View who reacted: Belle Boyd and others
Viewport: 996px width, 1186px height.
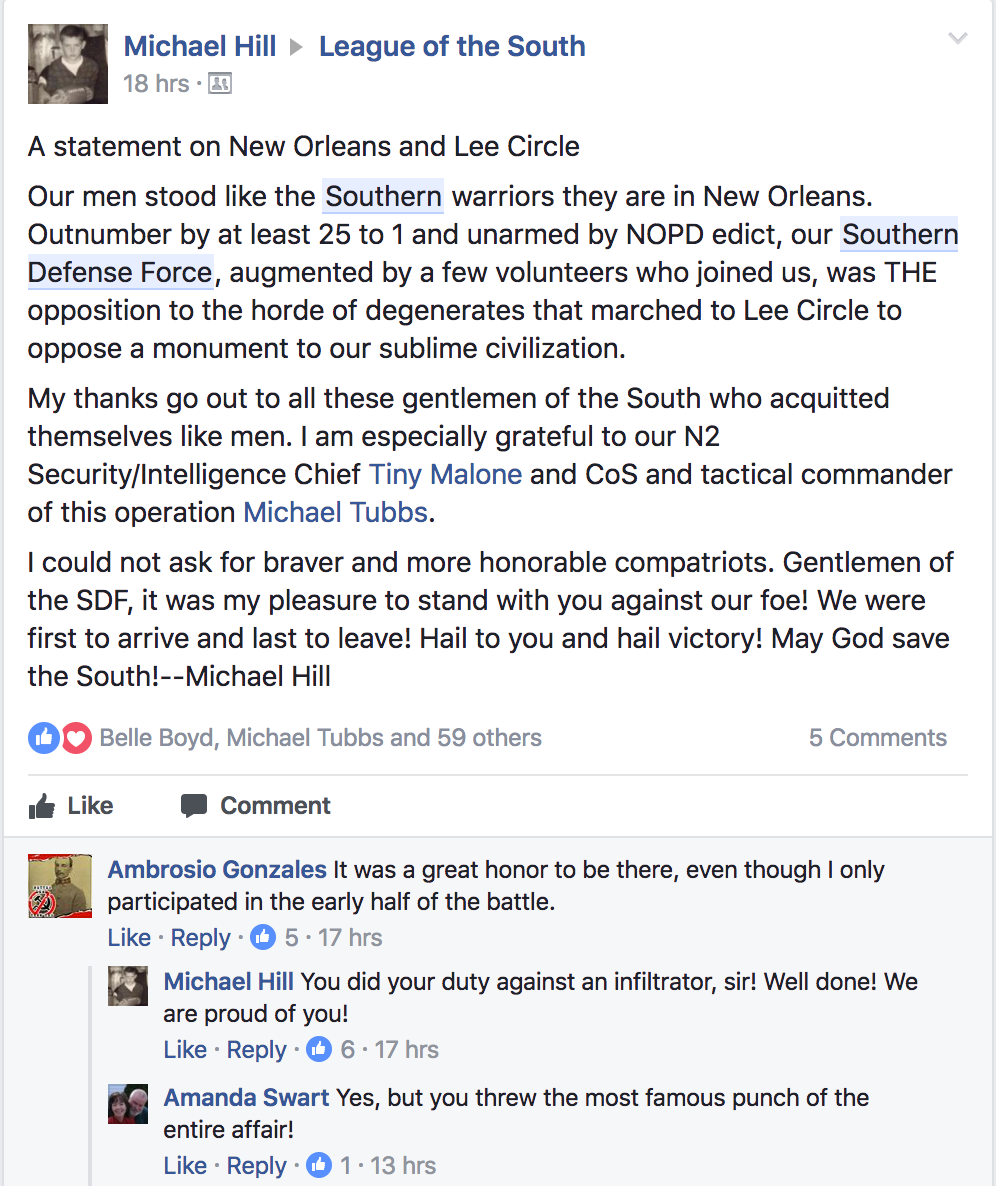tap(321, 737)
